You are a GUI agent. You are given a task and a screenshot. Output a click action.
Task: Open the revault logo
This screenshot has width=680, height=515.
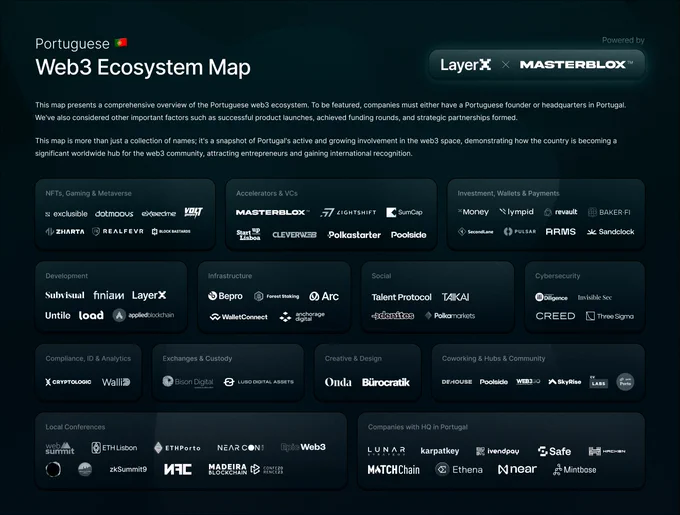pyautogui.click(x=561, y=212)
